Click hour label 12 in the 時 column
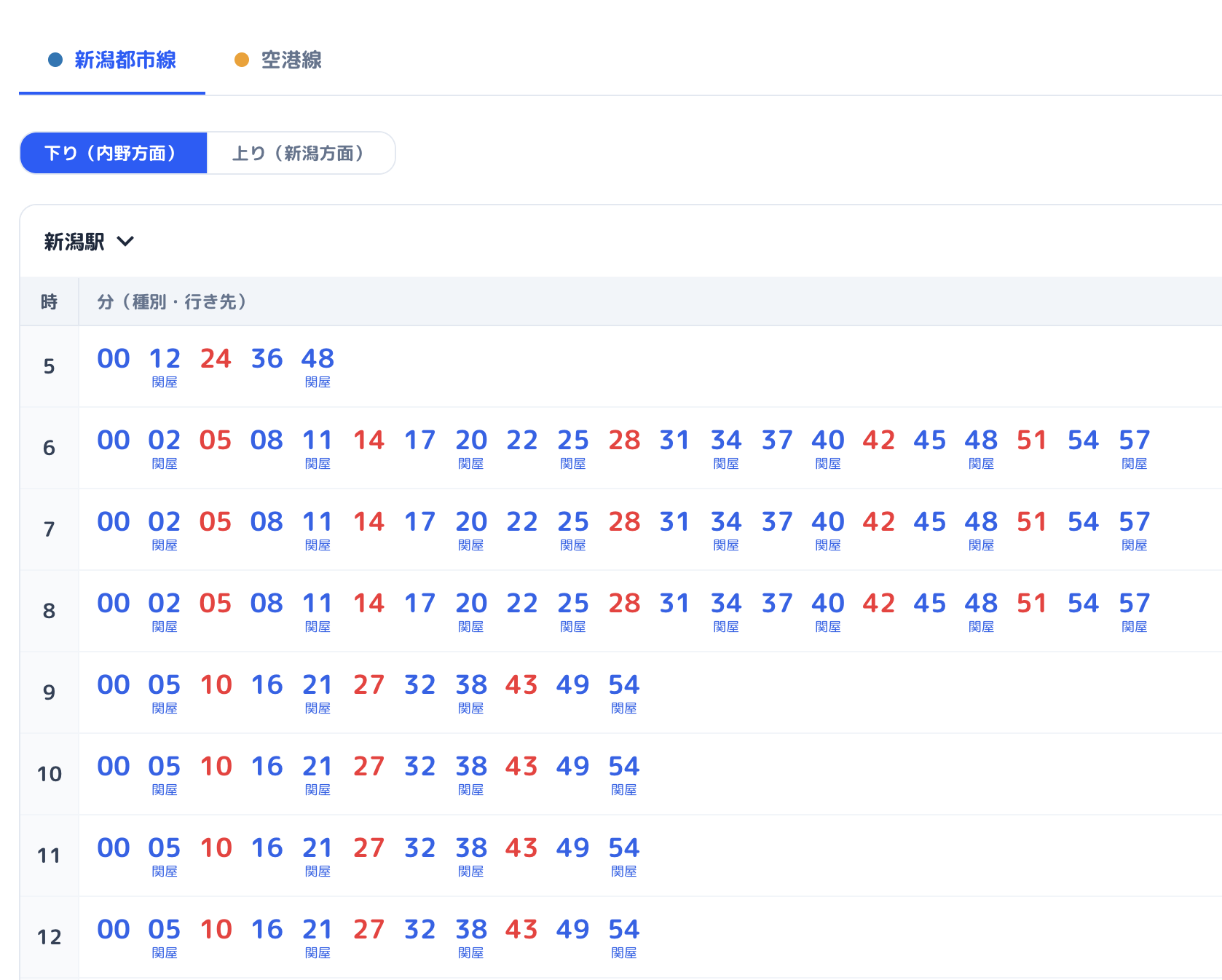The width and height of the screenshot is (1222, 980). [x=49, y=937]
